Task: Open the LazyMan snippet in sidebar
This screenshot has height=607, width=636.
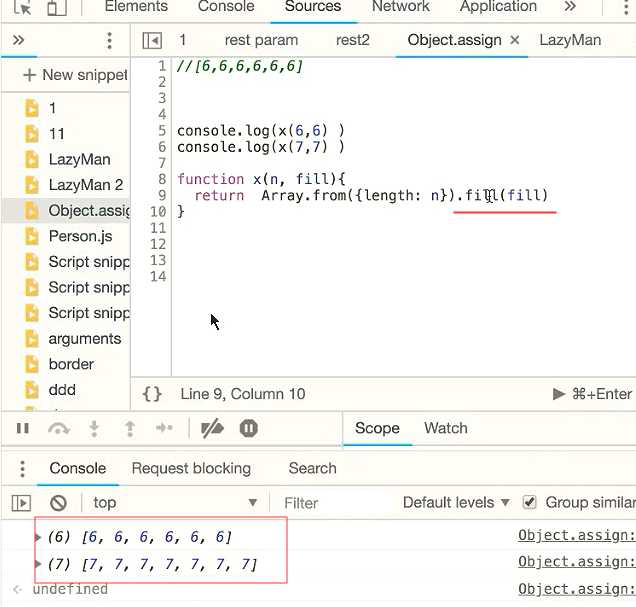Action: (79, 159)
